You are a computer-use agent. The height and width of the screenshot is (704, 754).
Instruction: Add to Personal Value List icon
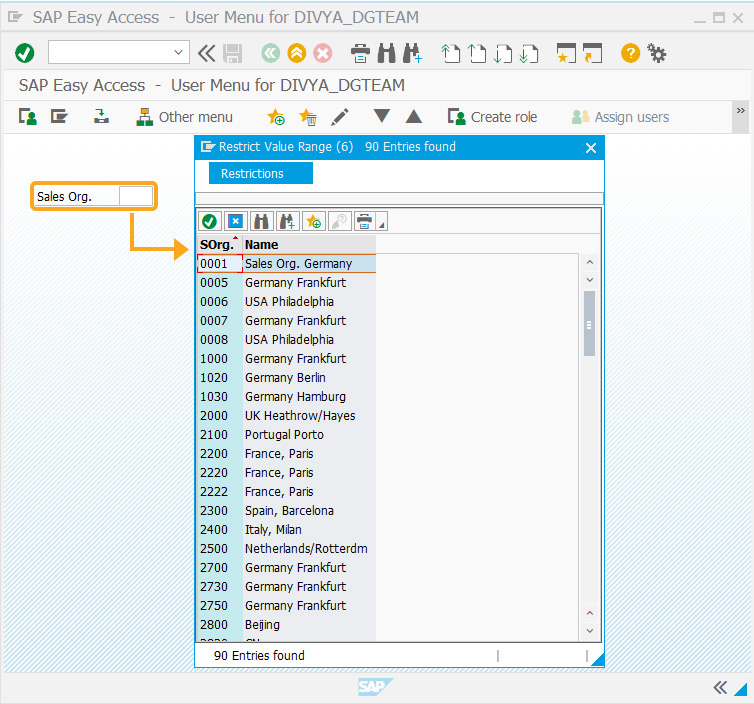314,222
